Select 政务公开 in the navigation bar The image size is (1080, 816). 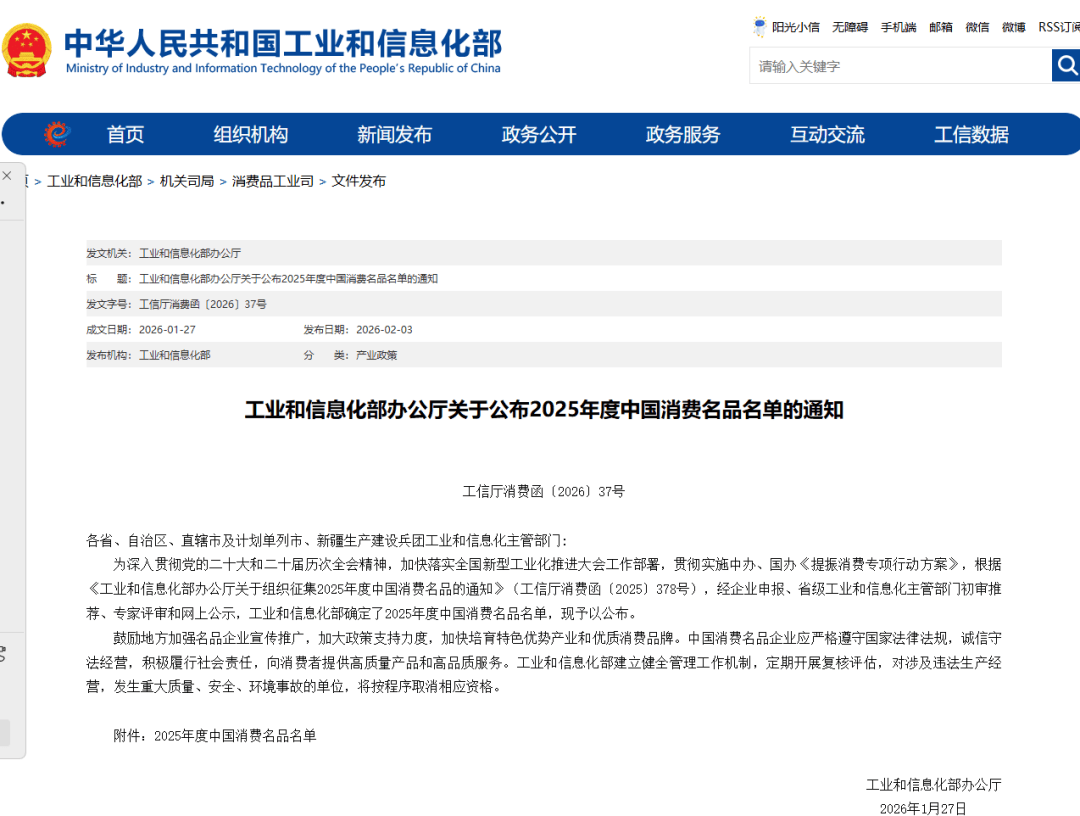[x=539, y=135]
